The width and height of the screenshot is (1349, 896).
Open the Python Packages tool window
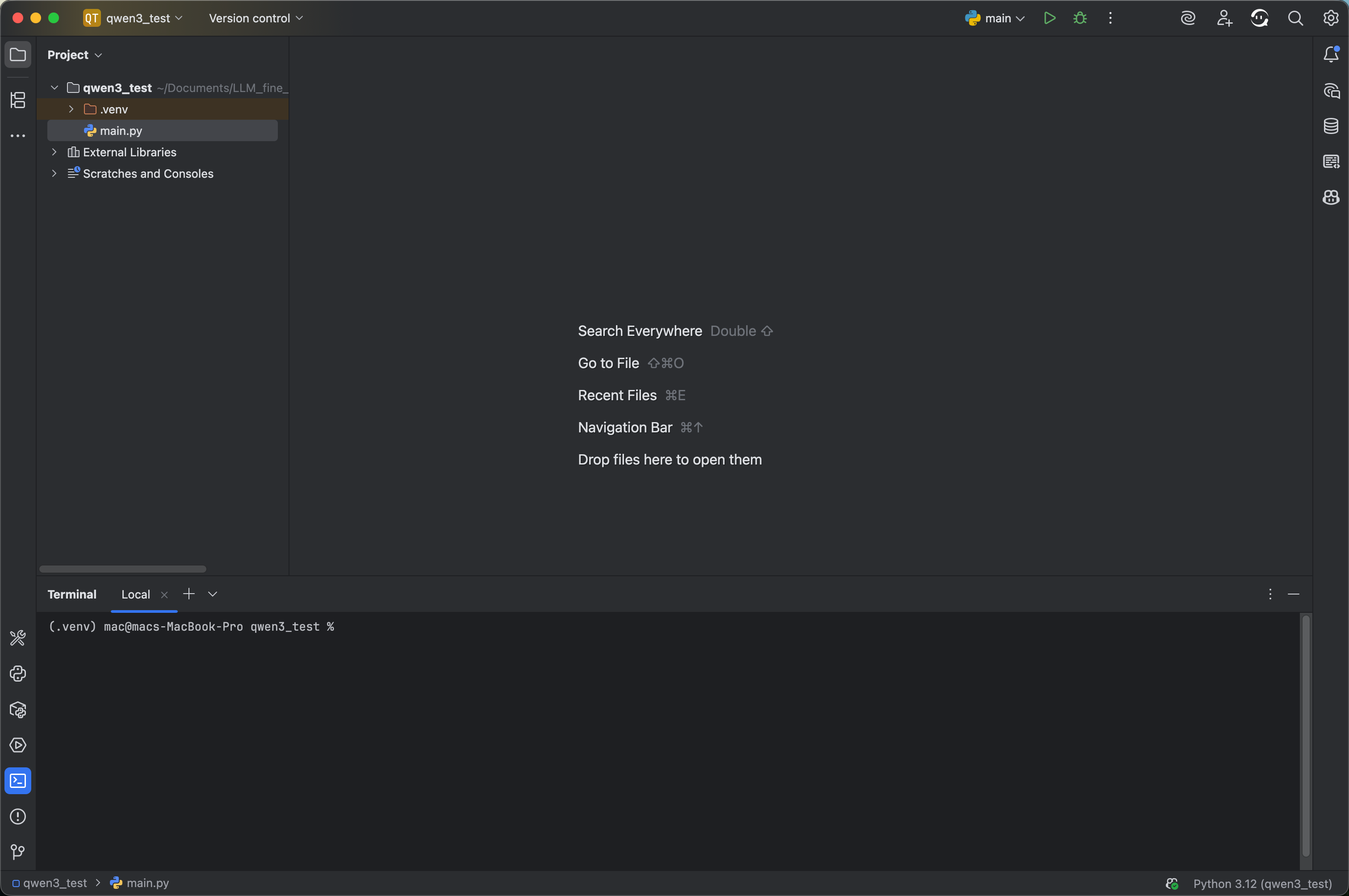18,710
